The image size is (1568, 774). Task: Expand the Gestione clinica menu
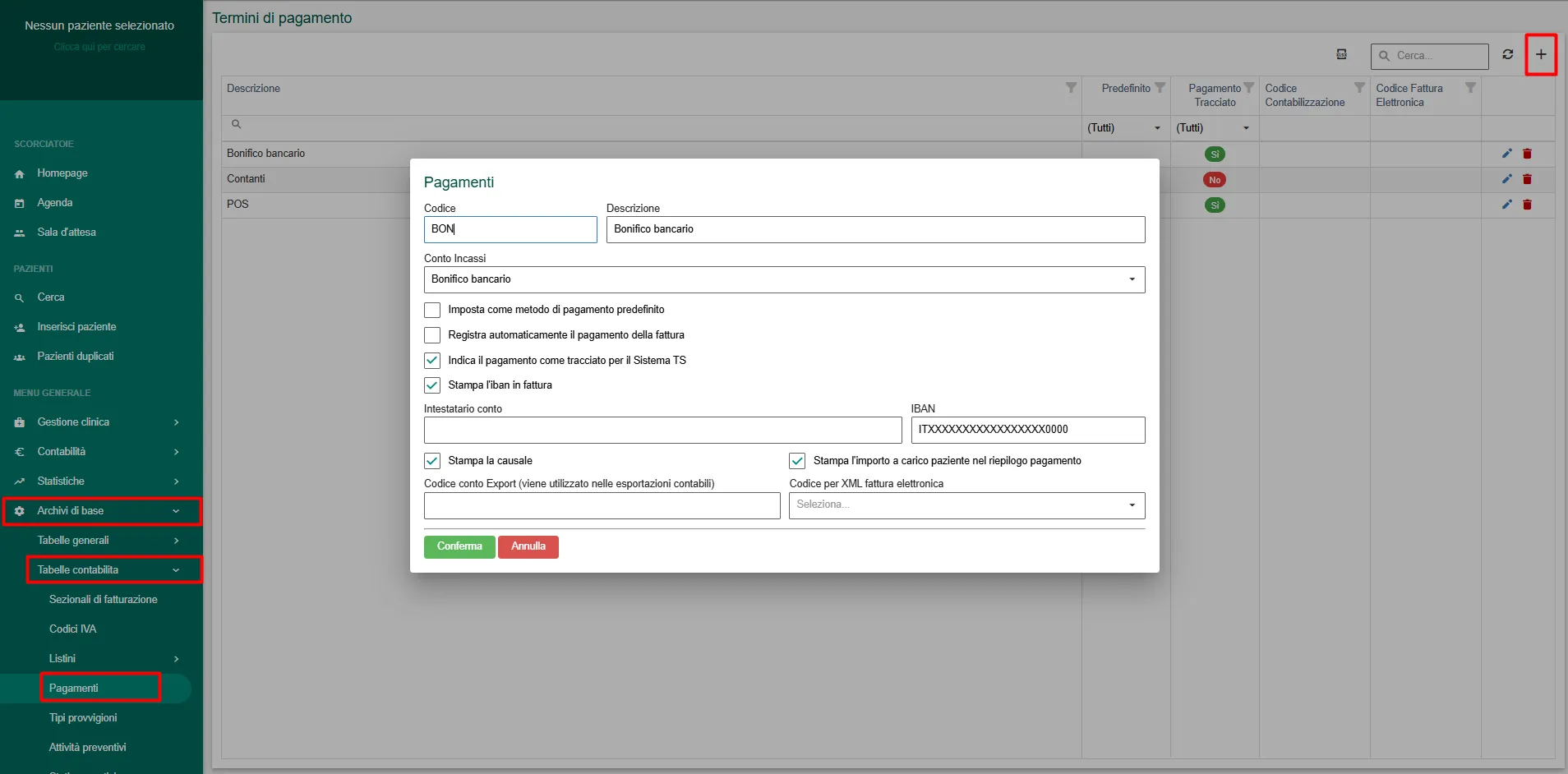click(97, 422)
